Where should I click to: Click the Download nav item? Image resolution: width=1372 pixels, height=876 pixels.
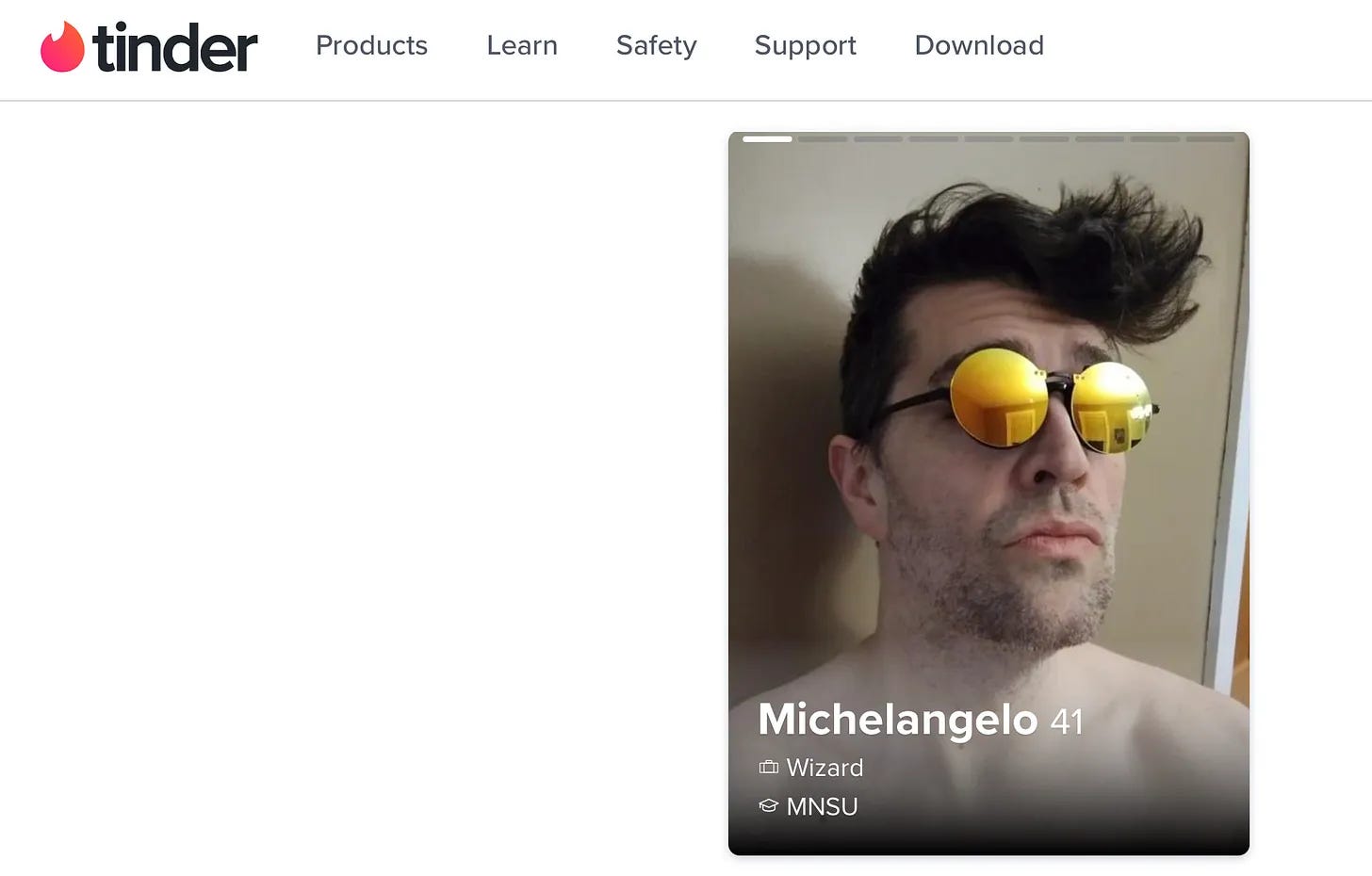[x=979, y=45]
